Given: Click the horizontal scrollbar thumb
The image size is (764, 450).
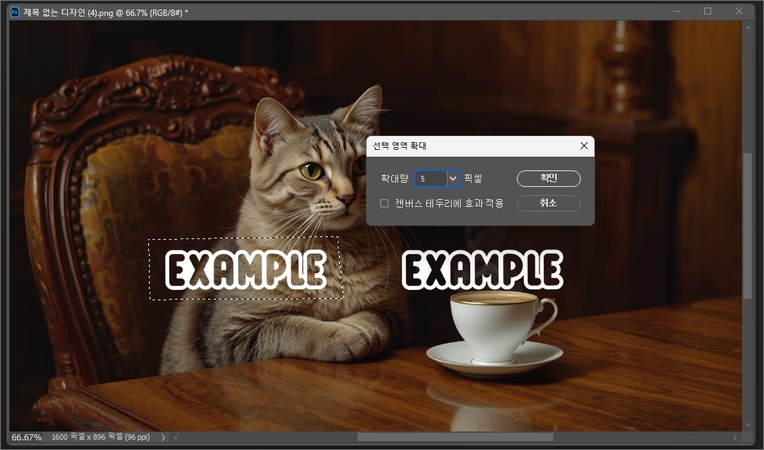Looking at the screenshot, I should (457, 437).
